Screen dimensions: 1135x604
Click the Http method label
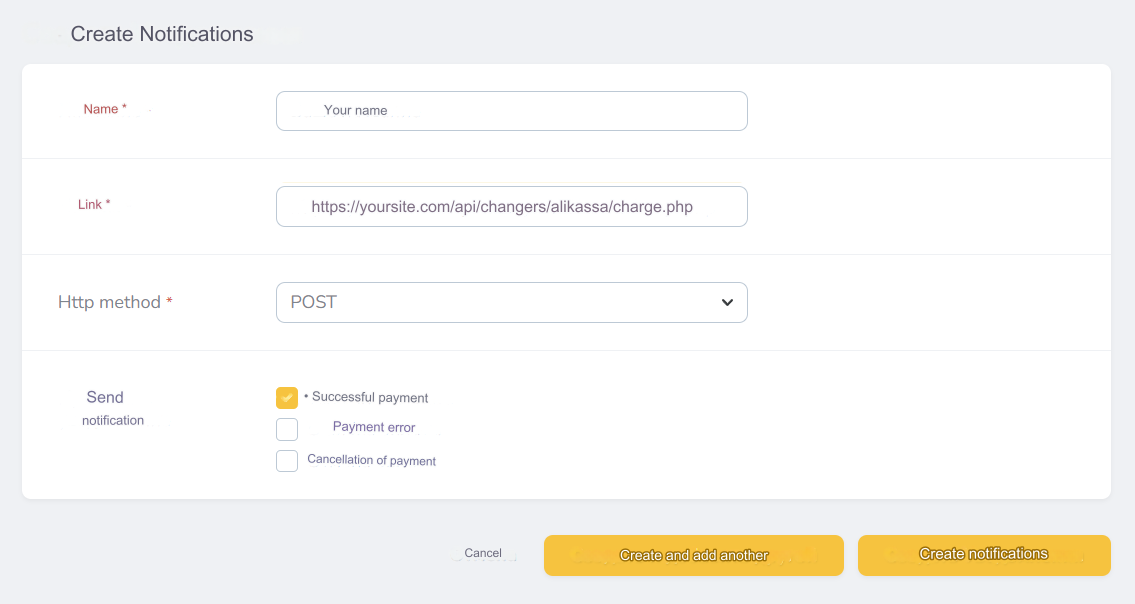click(109, 302)
